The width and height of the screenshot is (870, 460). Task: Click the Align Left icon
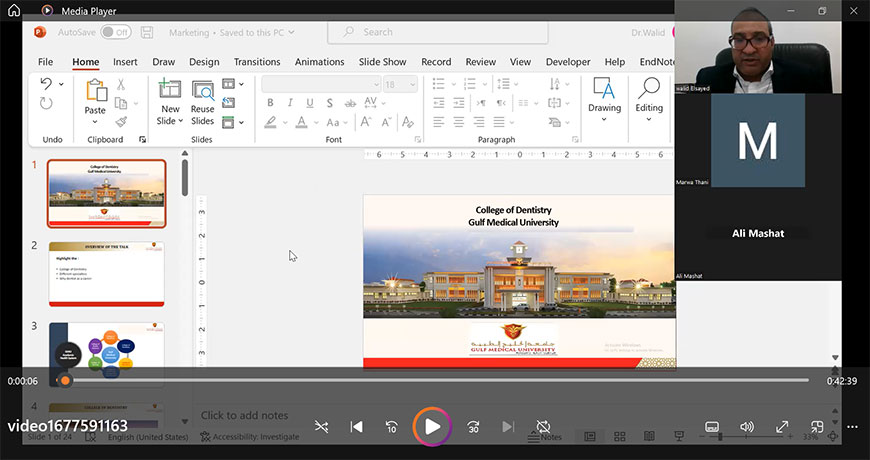point(438,122)
